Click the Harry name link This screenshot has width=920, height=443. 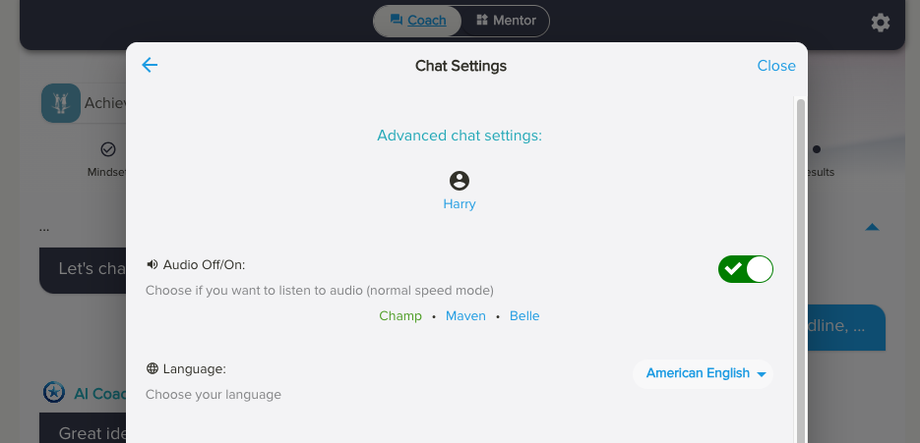tap(459, 204)
